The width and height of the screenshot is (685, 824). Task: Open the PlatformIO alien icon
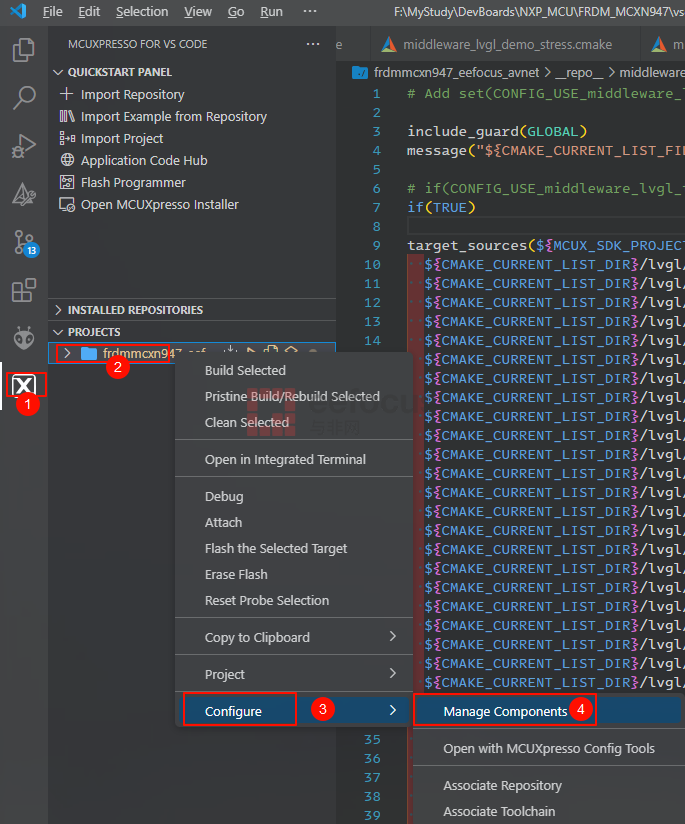(24, 337)
